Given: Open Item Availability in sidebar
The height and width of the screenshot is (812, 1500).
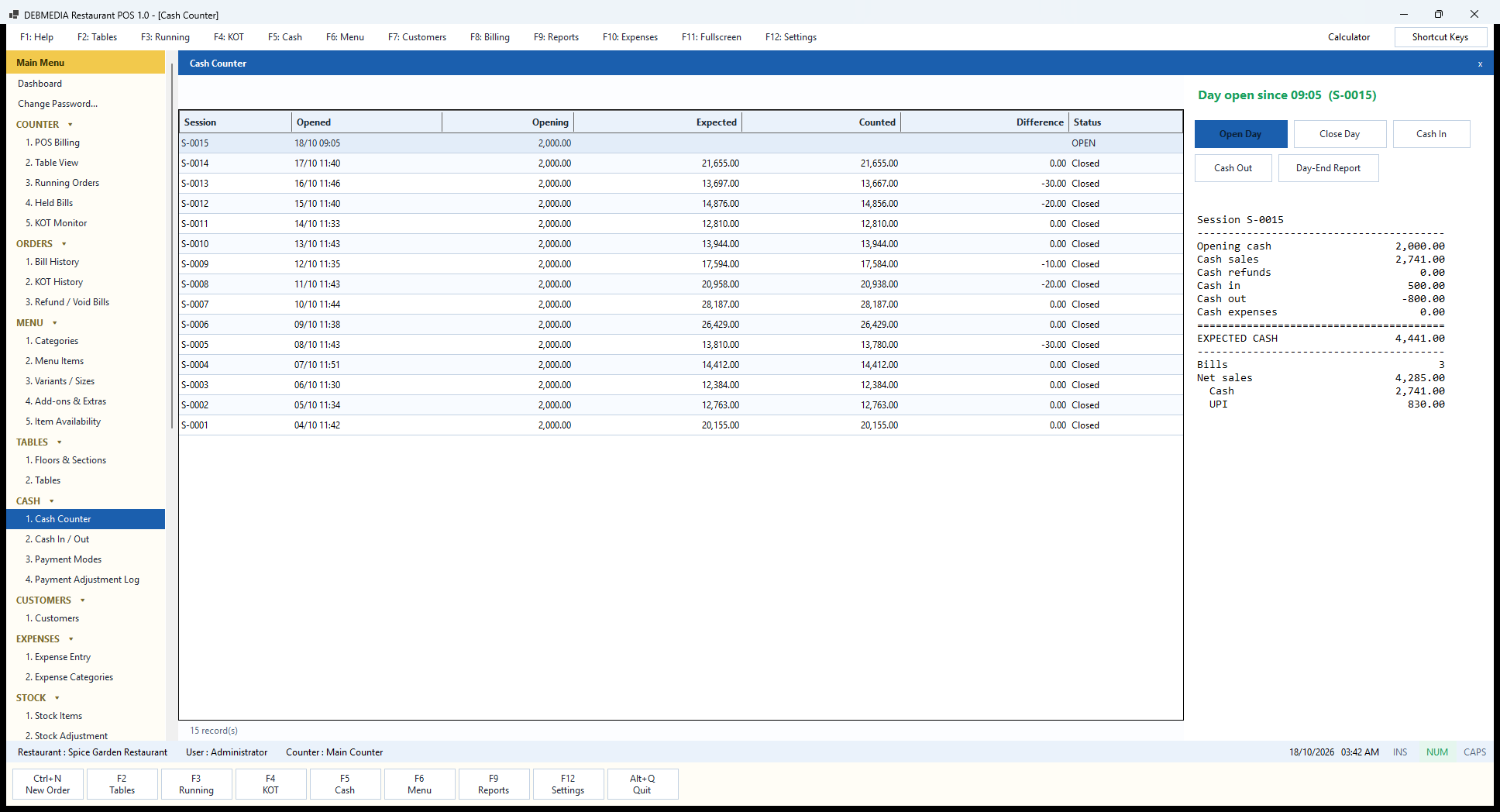Looking at the screenshot, I should (x=85, y=421).
